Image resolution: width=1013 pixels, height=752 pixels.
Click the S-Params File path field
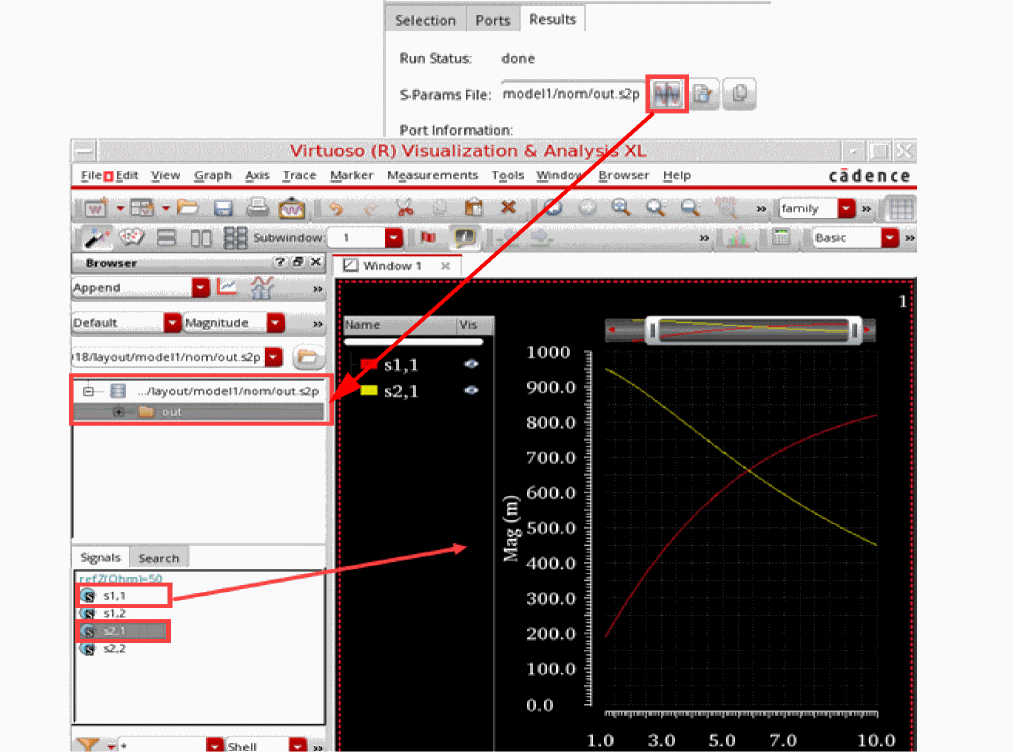click(x=572, y=94)
